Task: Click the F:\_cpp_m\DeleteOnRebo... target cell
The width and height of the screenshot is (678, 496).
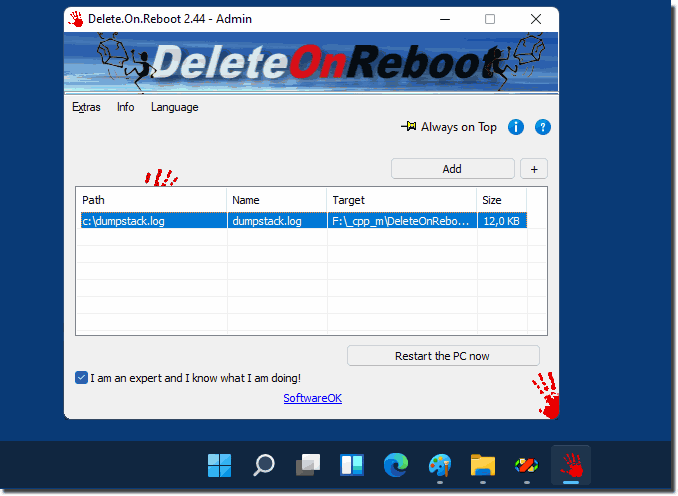Action: click(402, 221)
